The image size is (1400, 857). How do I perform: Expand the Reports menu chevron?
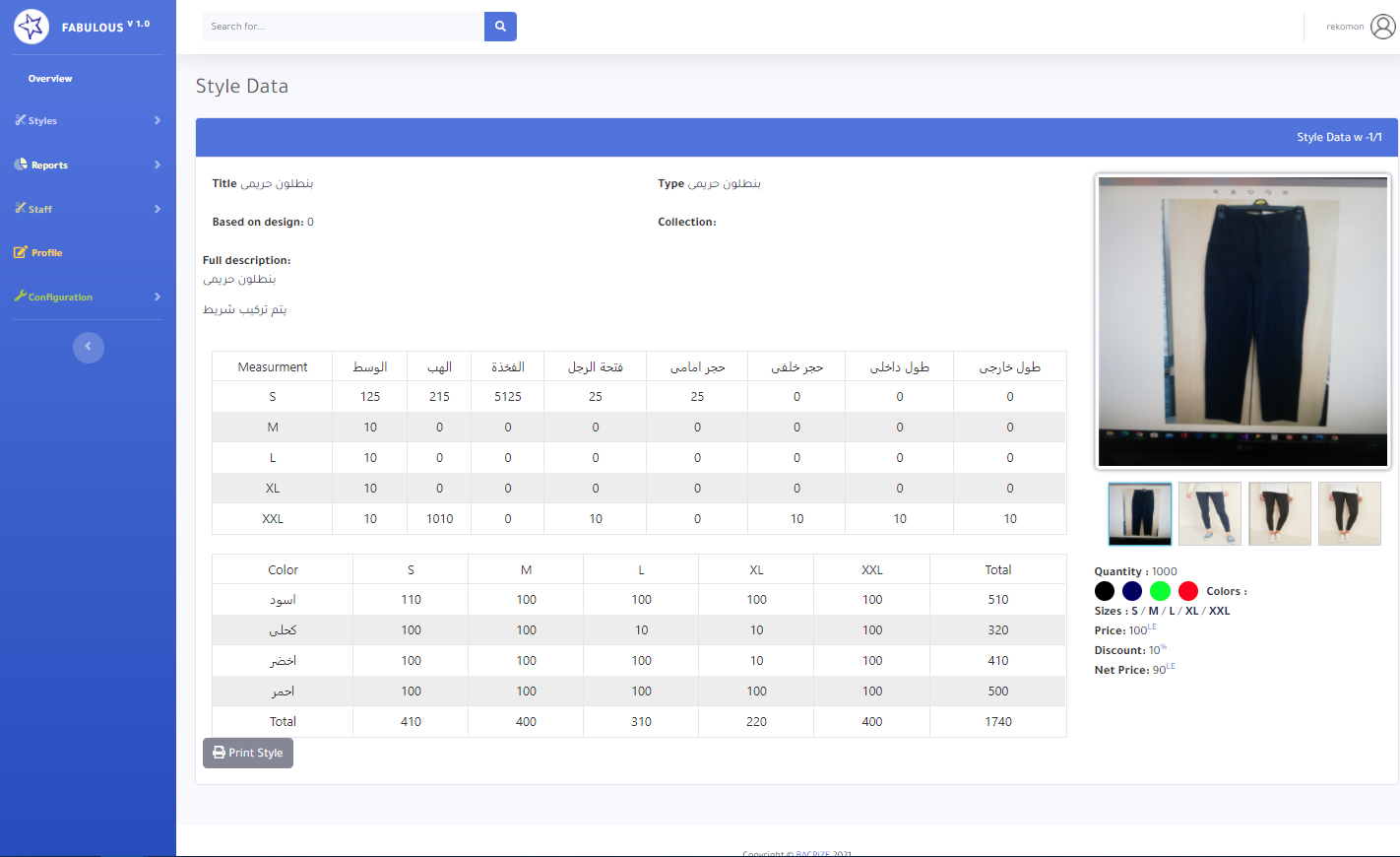point(158,165)
